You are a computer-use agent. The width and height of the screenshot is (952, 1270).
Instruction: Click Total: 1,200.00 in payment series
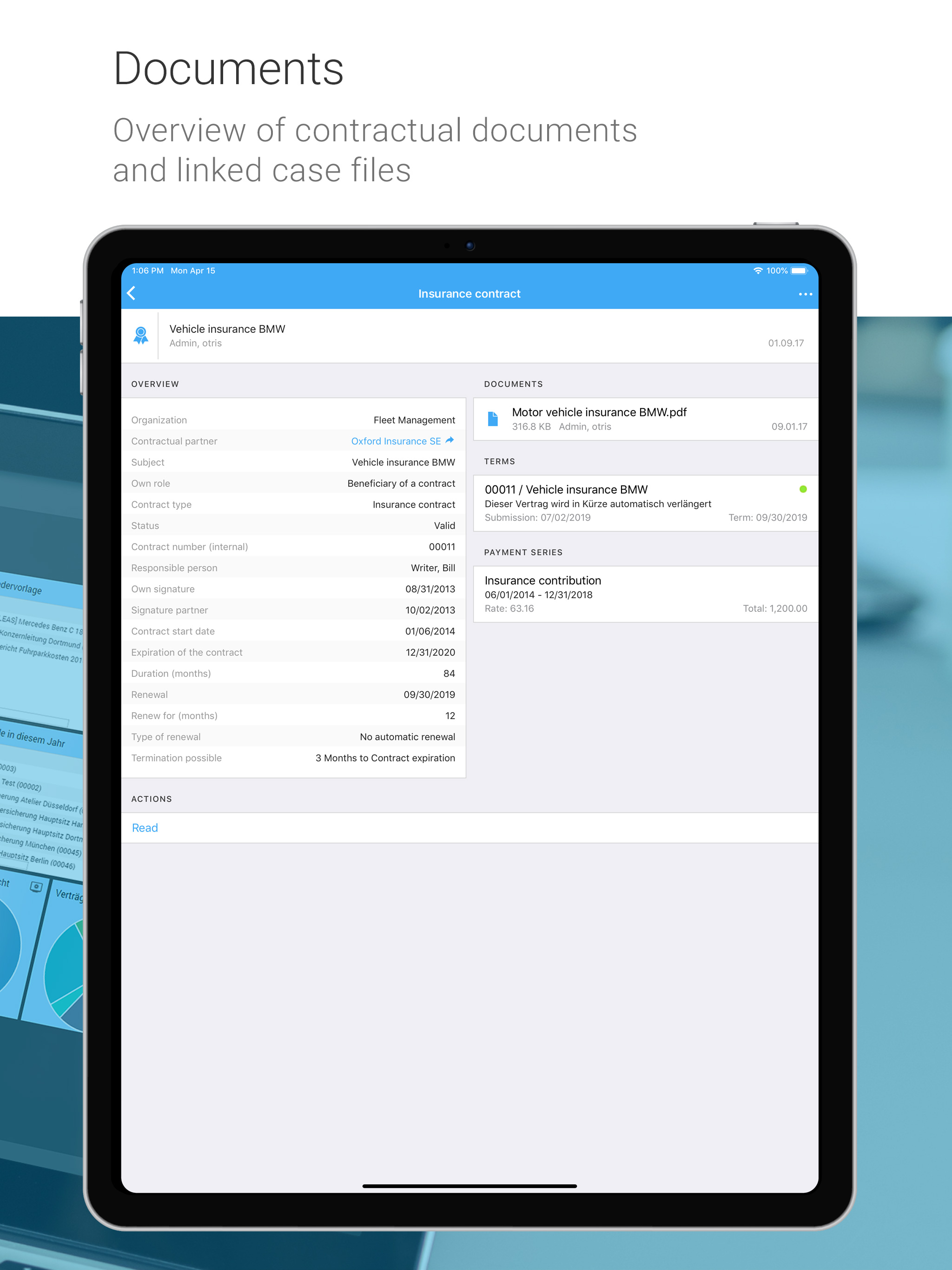pos(774,609)
